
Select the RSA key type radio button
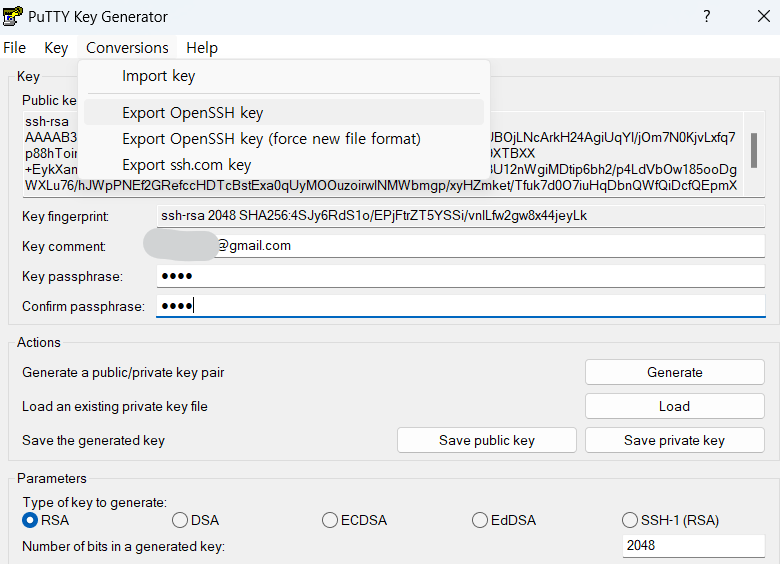coord(30,520)
